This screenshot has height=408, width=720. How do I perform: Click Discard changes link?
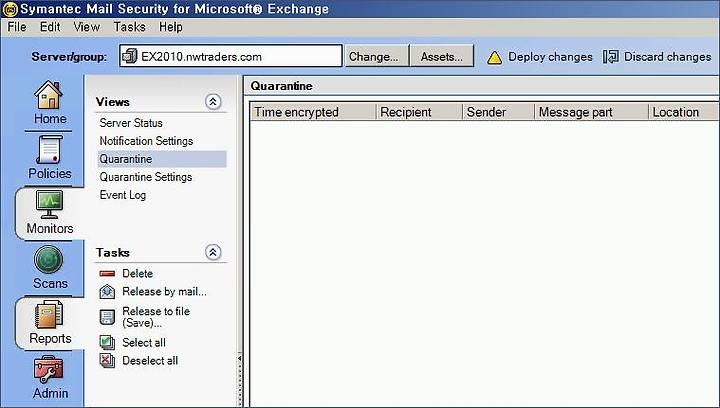pos(668,57)
